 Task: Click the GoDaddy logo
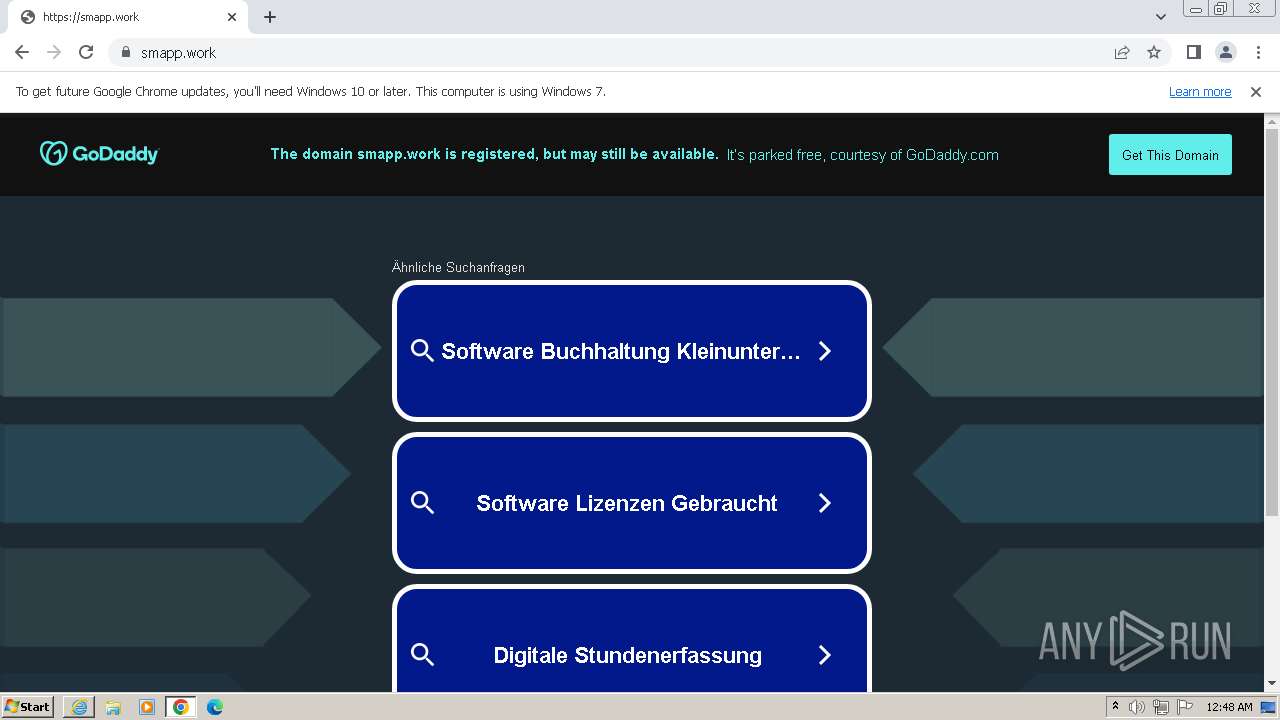pos(99,153)
